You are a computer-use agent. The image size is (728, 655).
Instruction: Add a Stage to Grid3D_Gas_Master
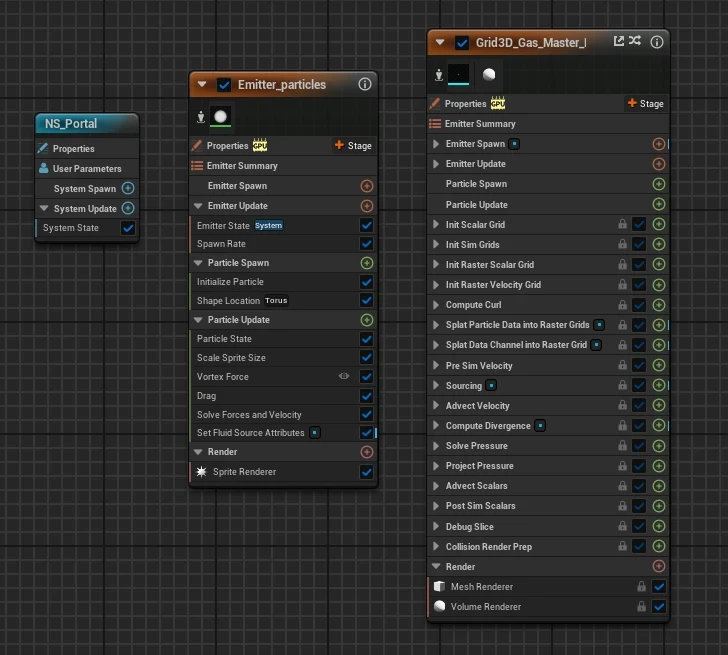[x=645, y=104]
